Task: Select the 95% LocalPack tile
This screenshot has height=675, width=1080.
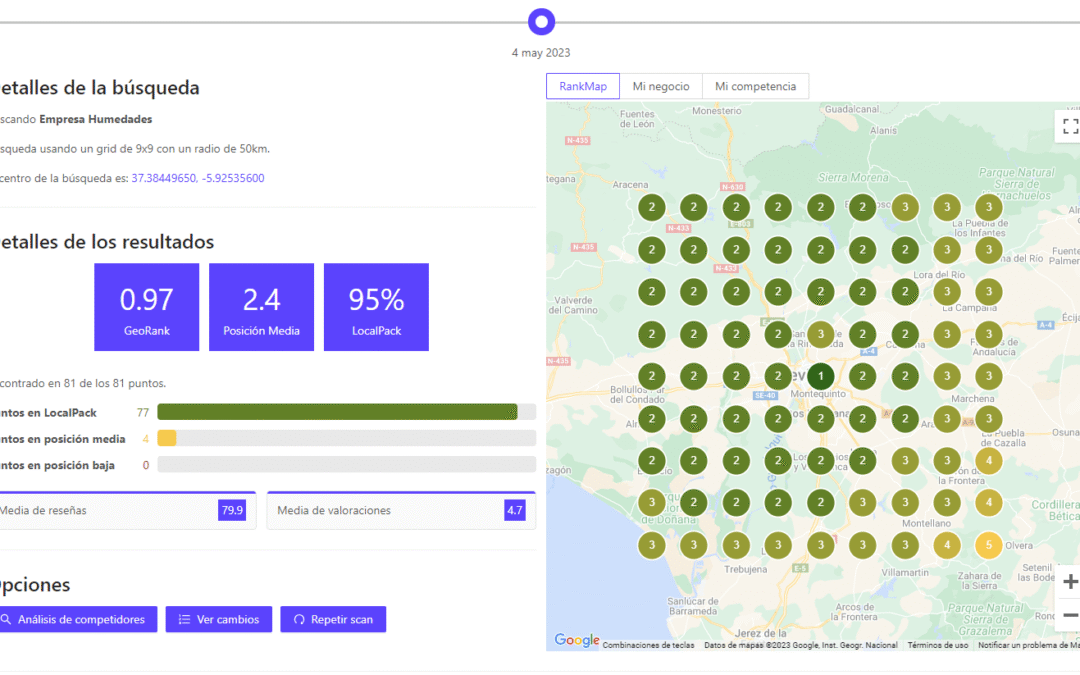Action: tap(376, 307)
